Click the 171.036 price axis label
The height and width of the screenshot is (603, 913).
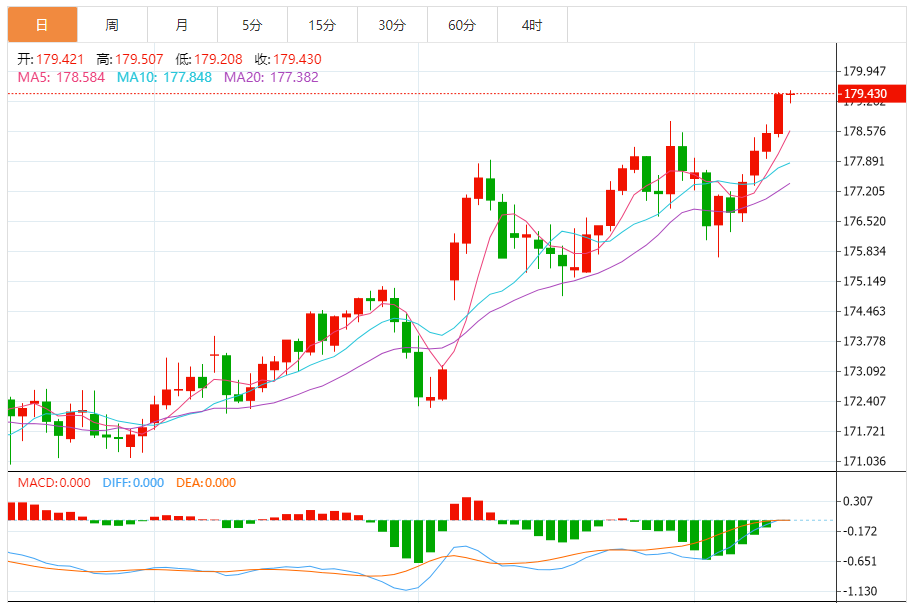pos(865,462)
